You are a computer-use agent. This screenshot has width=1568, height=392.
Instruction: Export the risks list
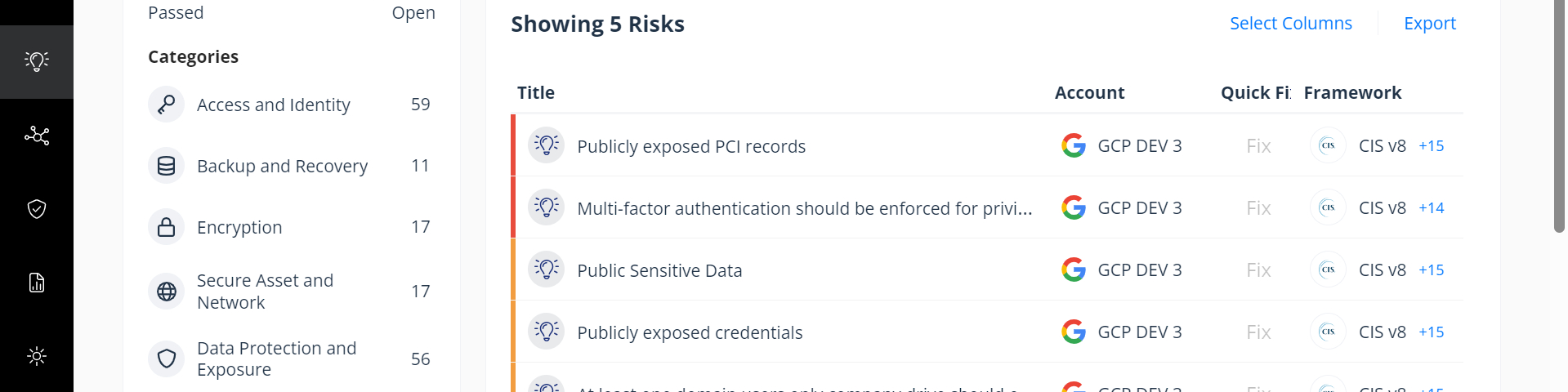tap(1429, 23)
